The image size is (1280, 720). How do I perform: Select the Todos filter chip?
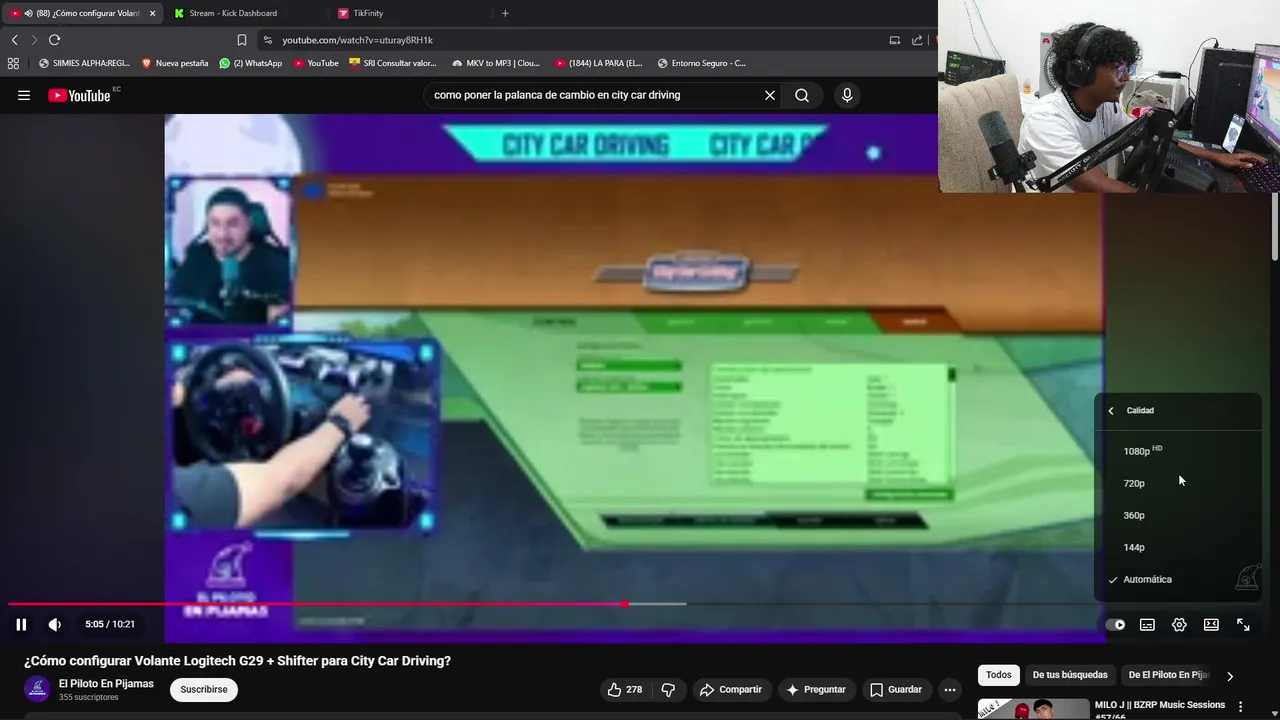pos(999,675)
